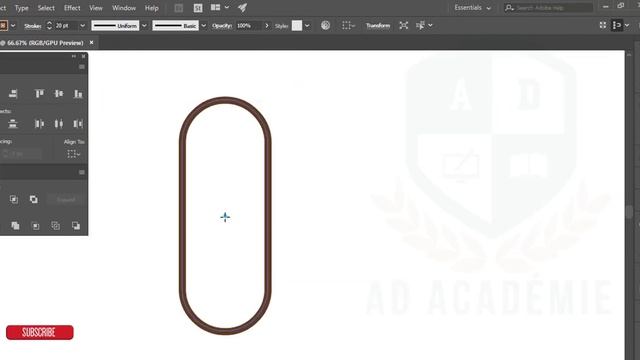Screen dimensions: 640x360
Task: Expand the Arrange Documents dropdown arrow
Action: pos(227,7)
